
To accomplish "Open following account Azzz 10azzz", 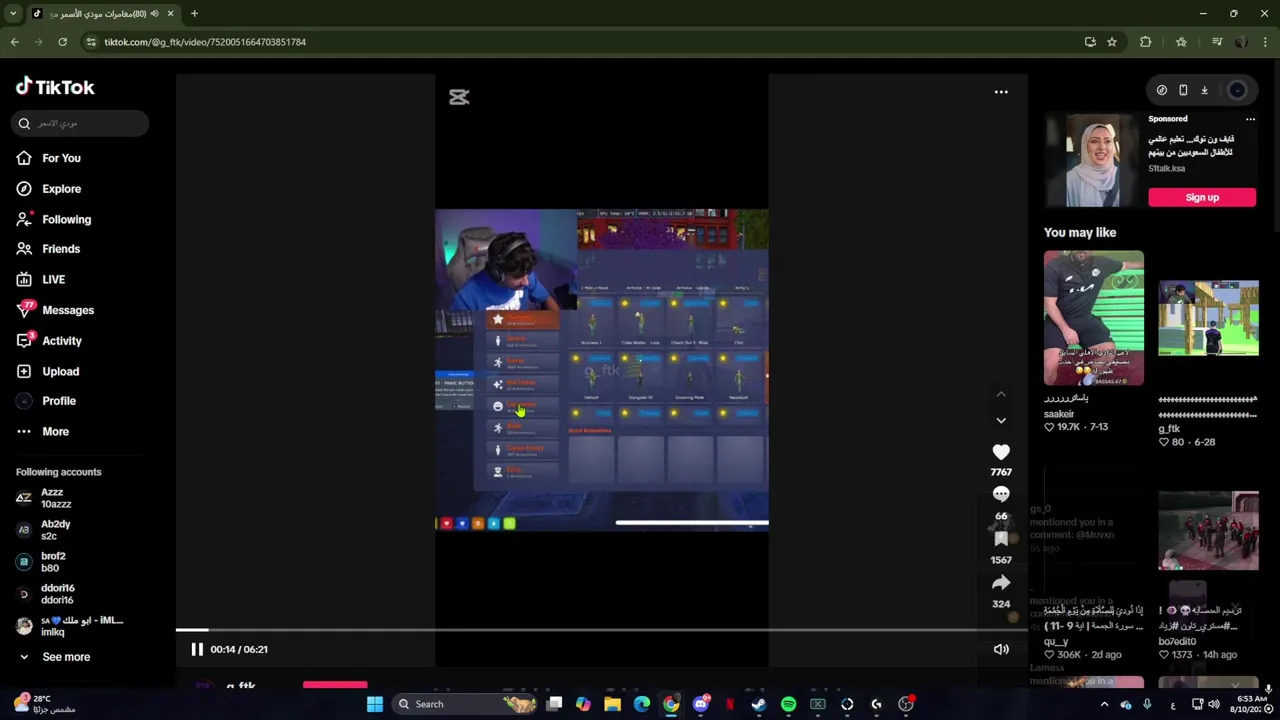I will coord(58,498).
